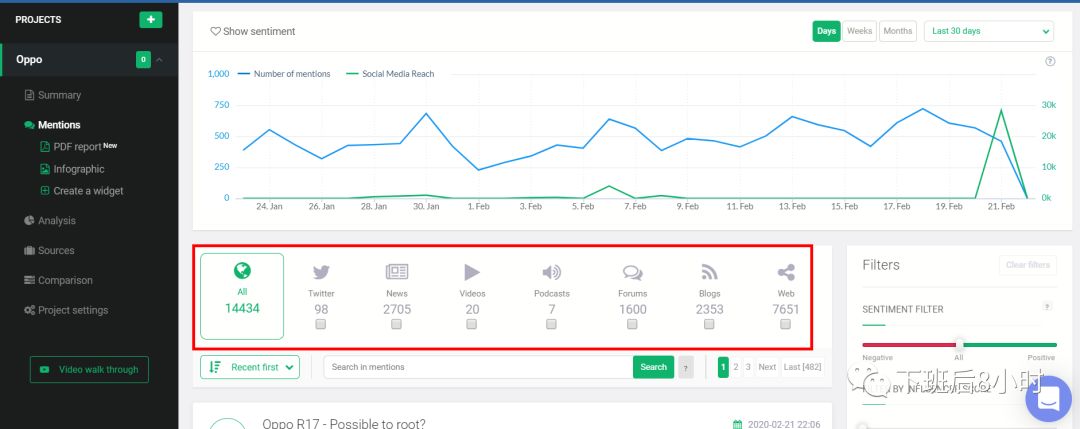Collapse the Oppo project chevron
1080x429 pixels.
pyautogui.click(x=160, y=60)
